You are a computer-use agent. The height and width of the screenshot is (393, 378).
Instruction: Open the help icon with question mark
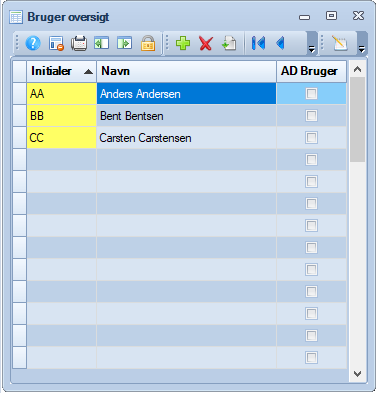(x=33, y=43)
